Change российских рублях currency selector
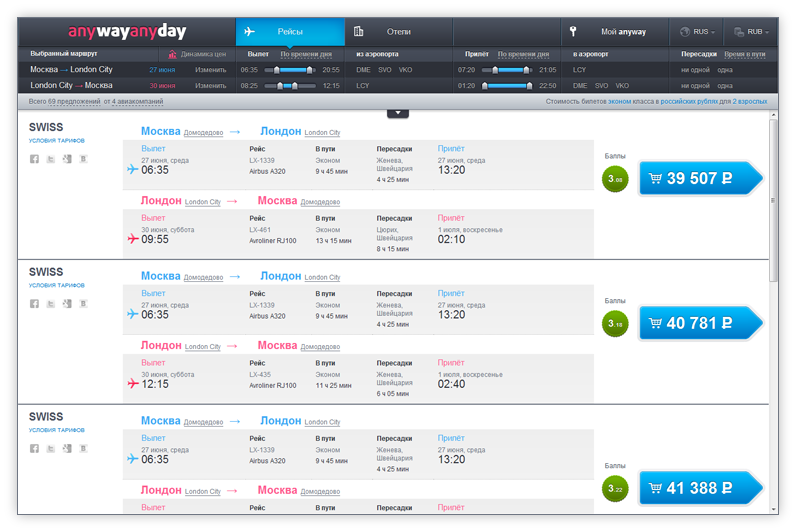 [689, 102]
